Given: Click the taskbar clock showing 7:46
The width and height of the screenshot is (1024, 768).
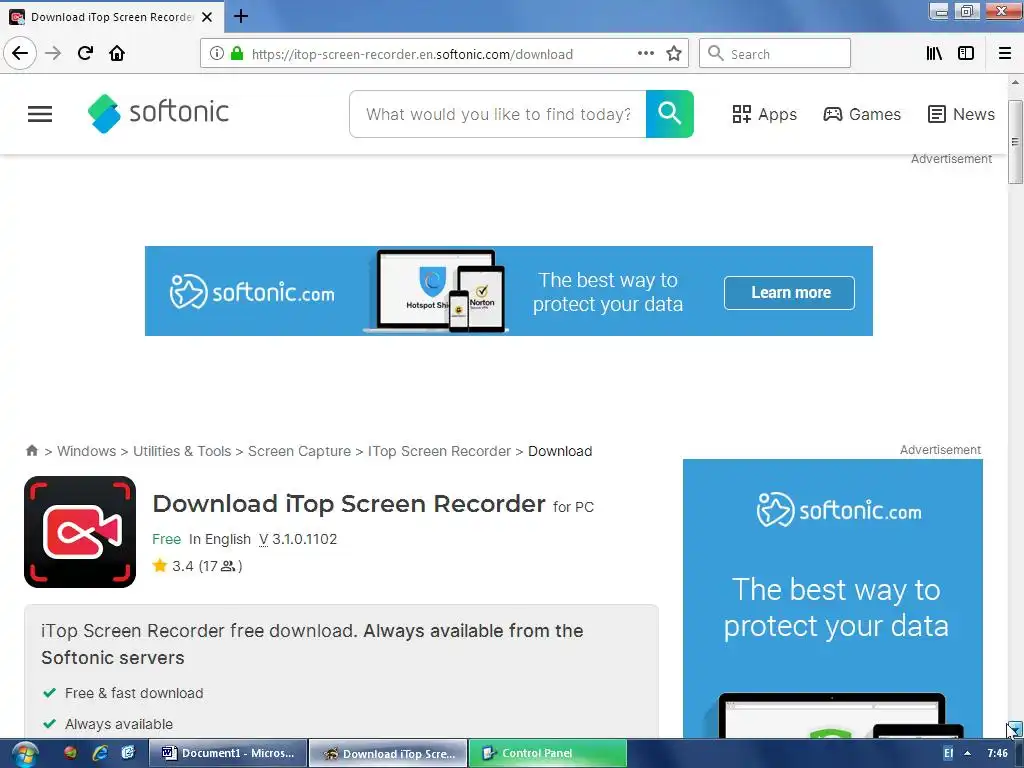Looking at the screenshot, I should (x=997, y=753).
